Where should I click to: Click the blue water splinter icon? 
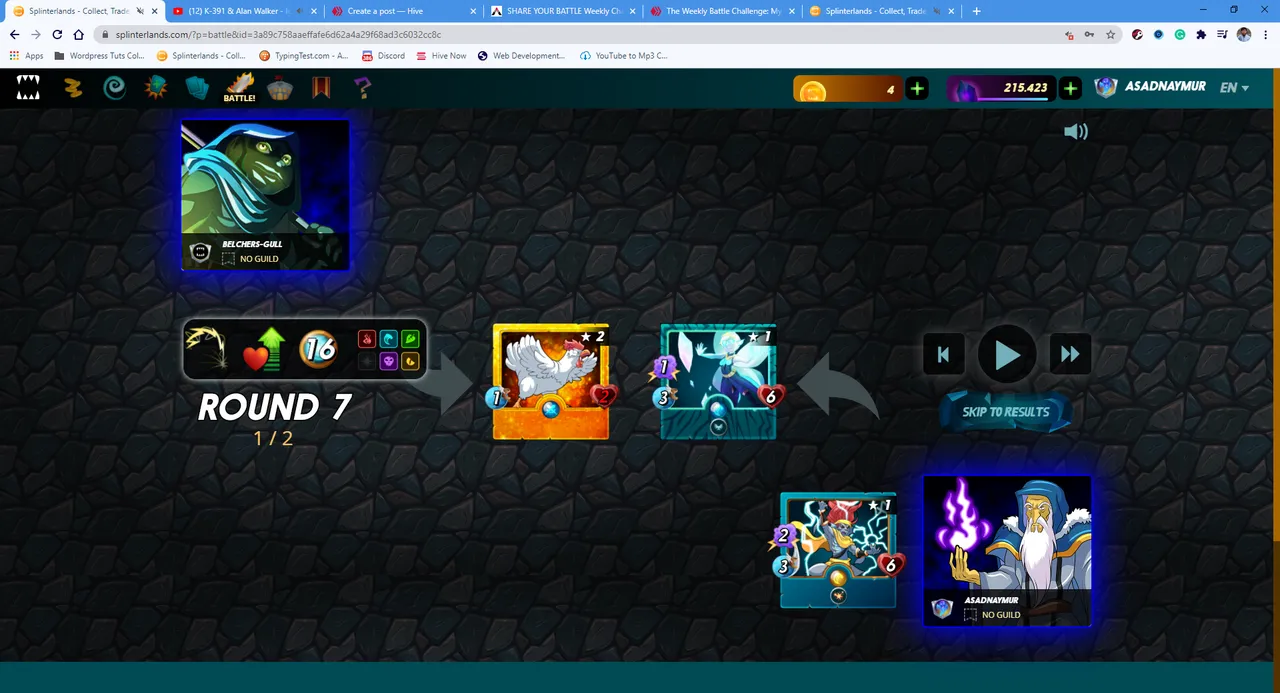point(388,339)
